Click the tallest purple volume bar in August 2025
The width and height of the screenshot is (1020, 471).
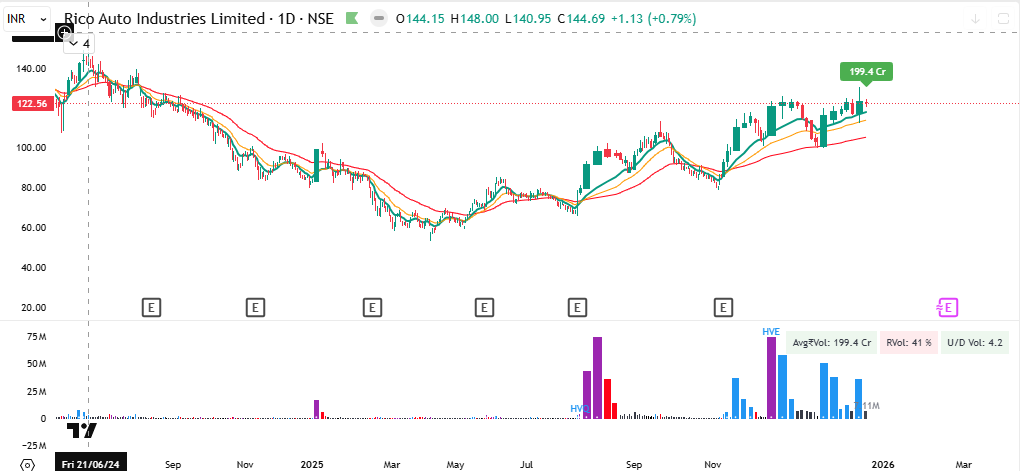tap(597, 378)
